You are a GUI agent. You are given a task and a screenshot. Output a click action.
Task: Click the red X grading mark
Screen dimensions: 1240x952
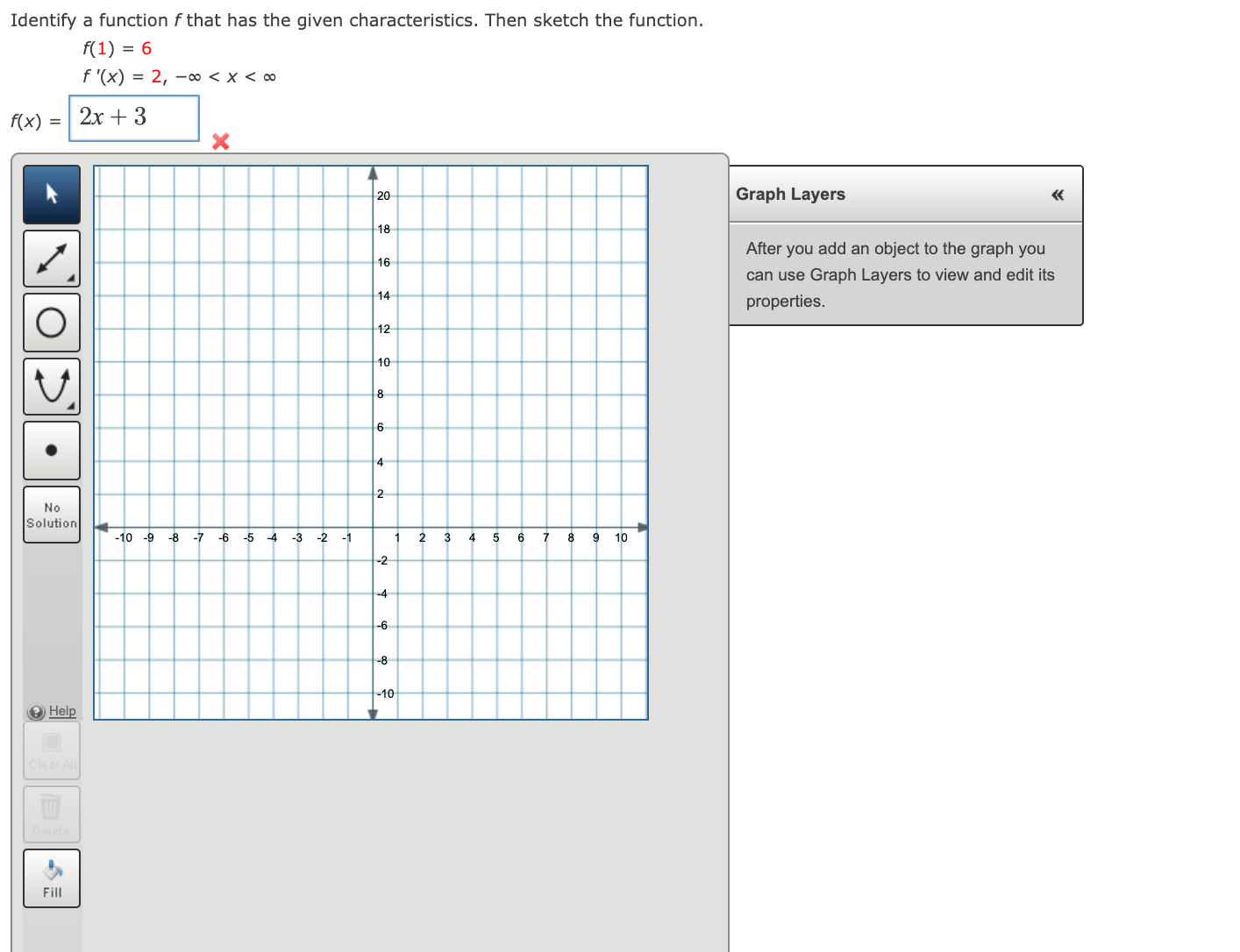(x=219, y=141)
